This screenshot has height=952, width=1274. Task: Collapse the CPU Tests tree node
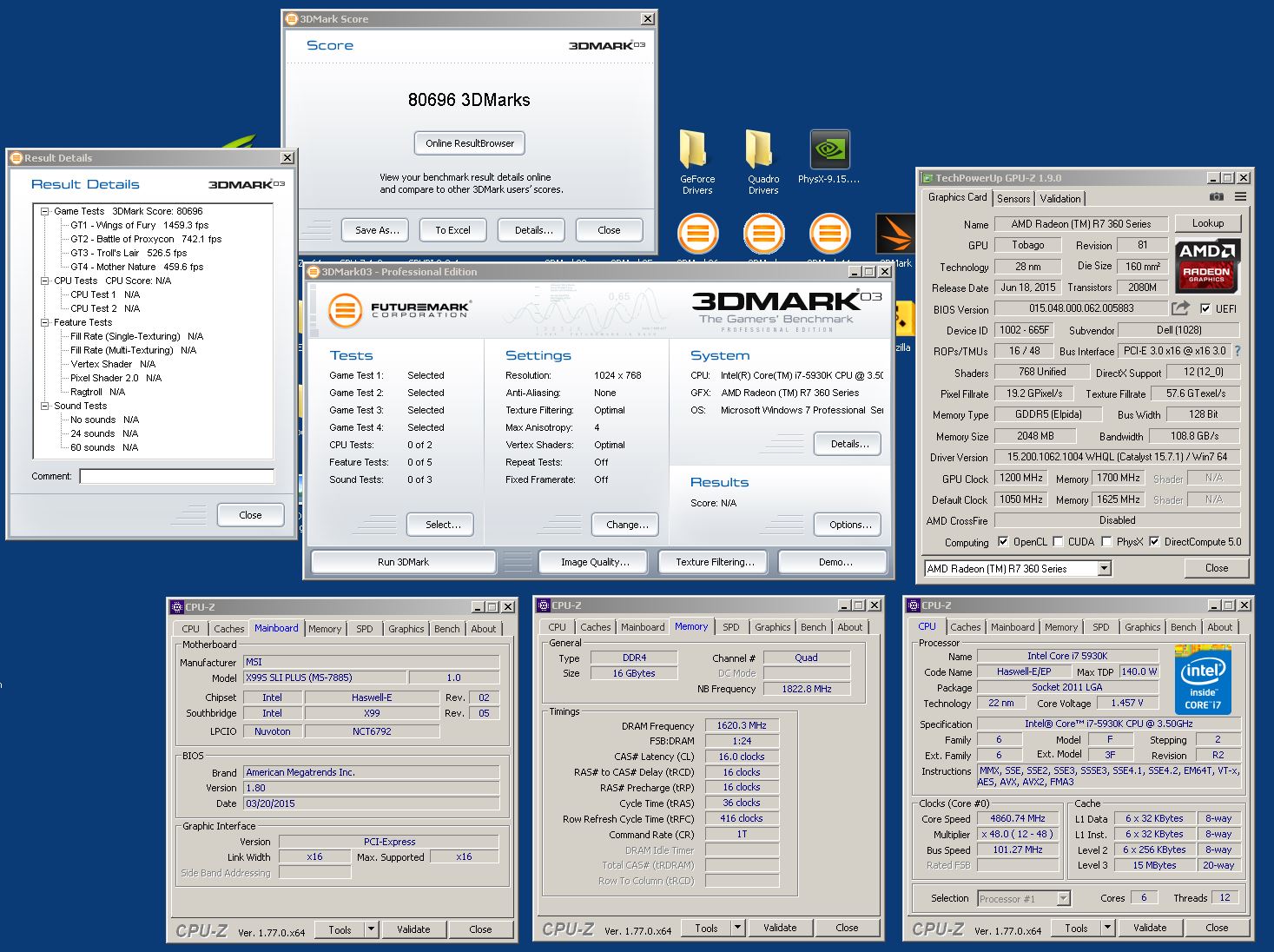coord(45,281)
